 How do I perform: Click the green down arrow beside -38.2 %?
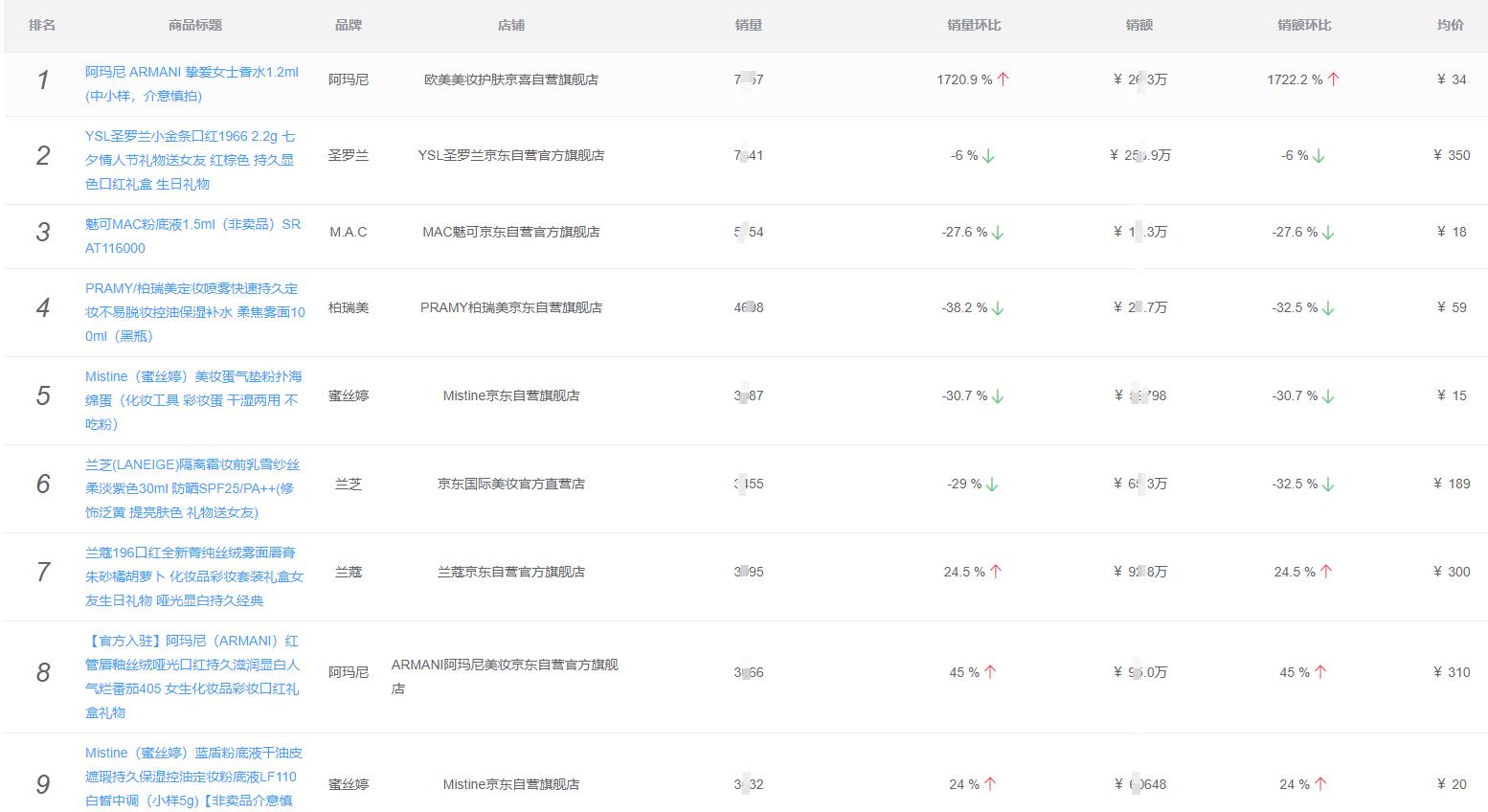998,308
